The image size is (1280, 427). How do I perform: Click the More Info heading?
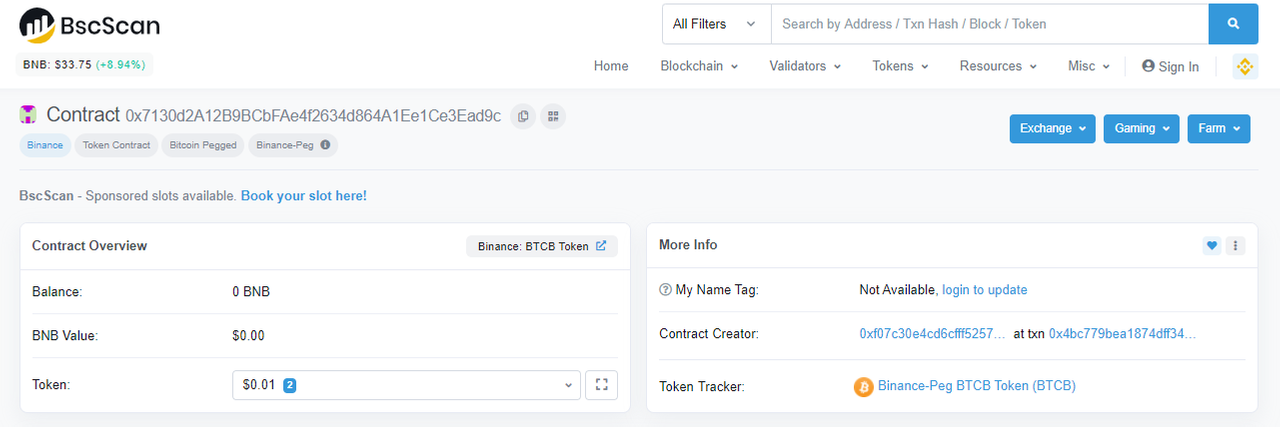point(688,245)
